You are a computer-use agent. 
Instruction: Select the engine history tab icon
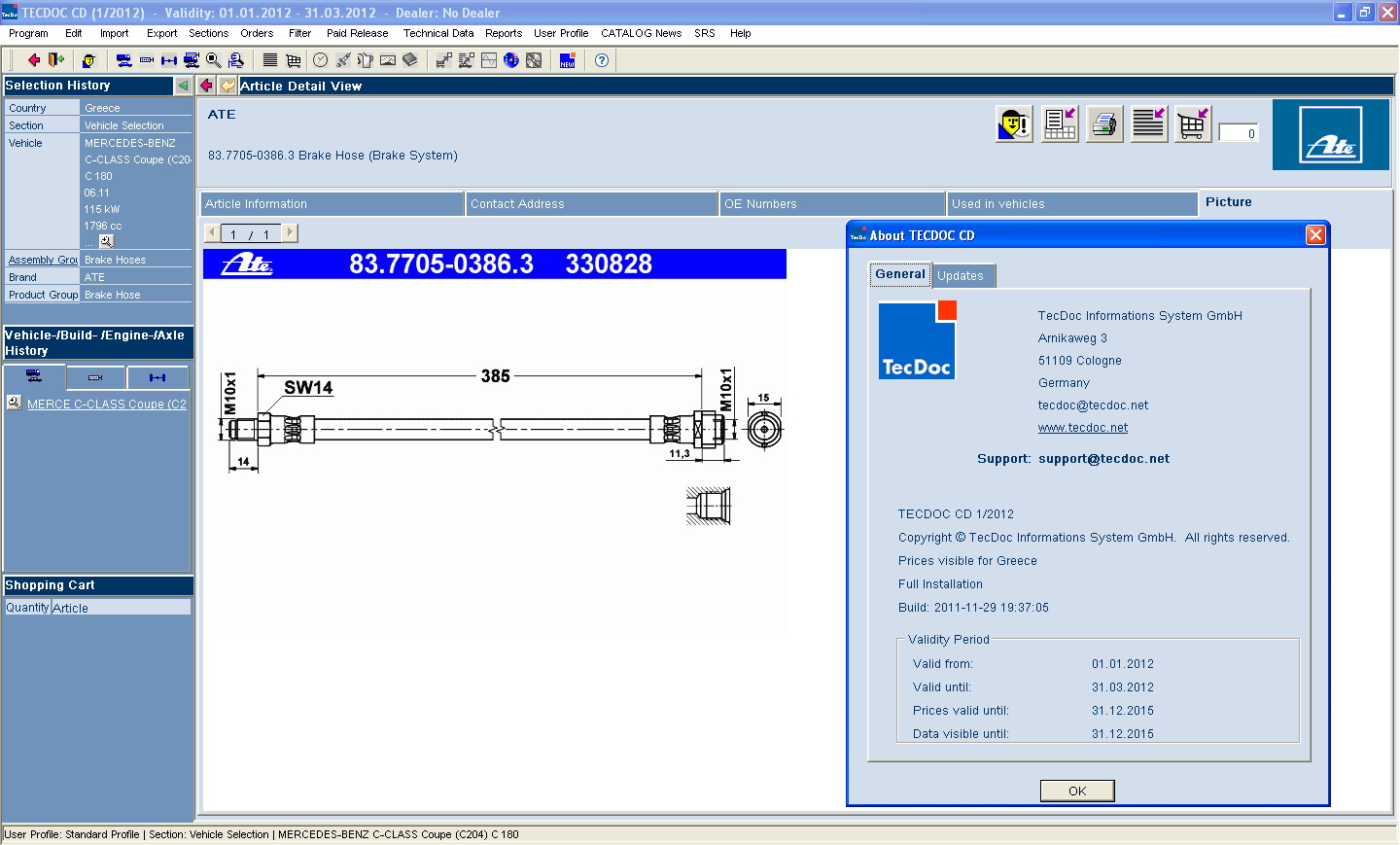(95, 377)
